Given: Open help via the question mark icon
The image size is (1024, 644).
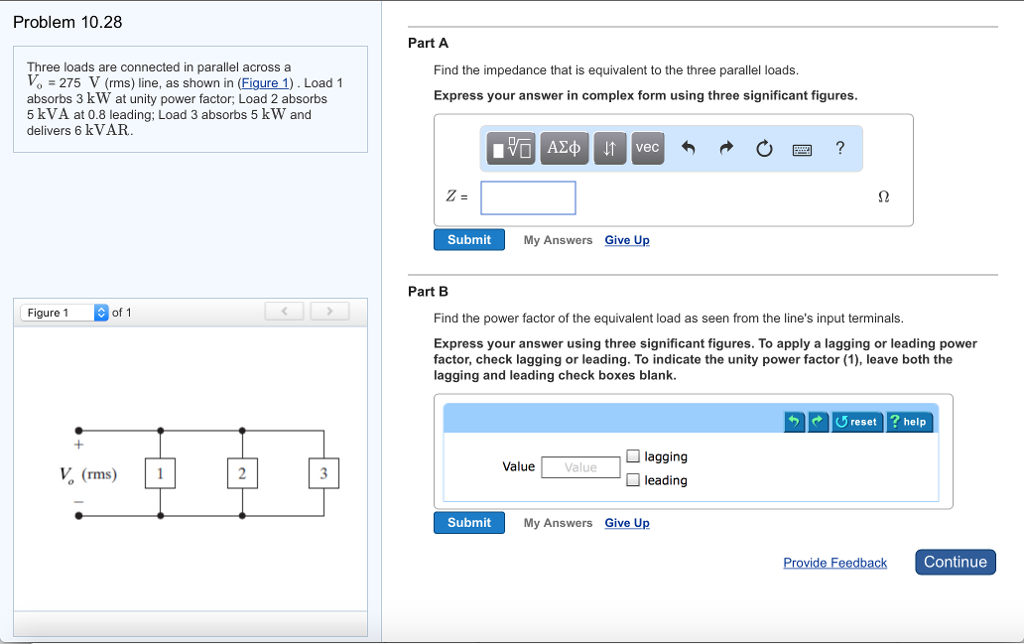Looking at the screenshot, I should pyautogui.click(x=839, y=148).
